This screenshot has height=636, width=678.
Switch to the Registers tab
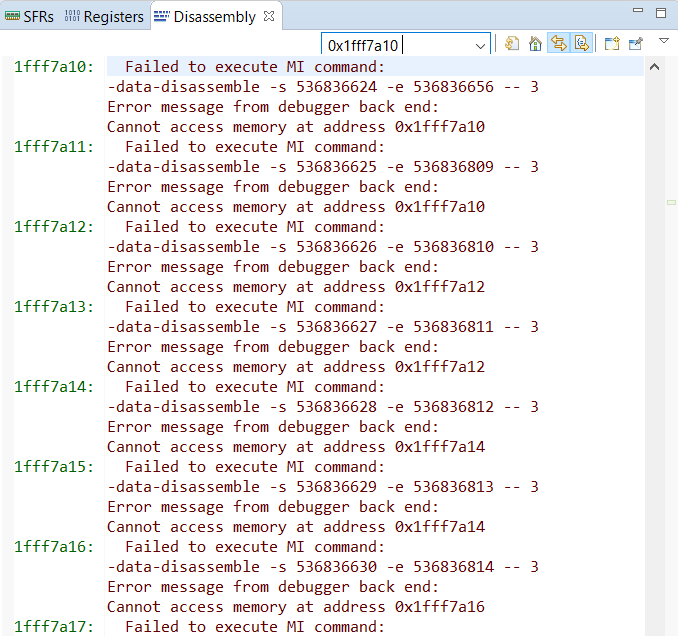[x=104, y=16]
